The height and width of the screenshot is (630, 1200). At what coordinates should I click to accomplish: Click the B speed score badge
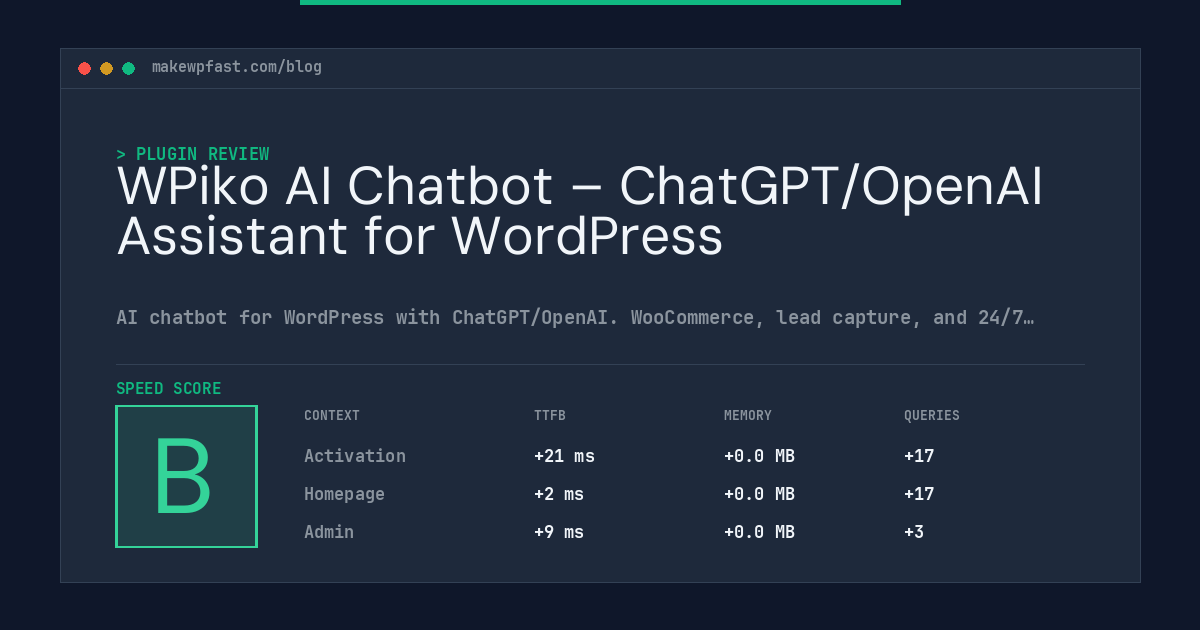click(187, 476)
